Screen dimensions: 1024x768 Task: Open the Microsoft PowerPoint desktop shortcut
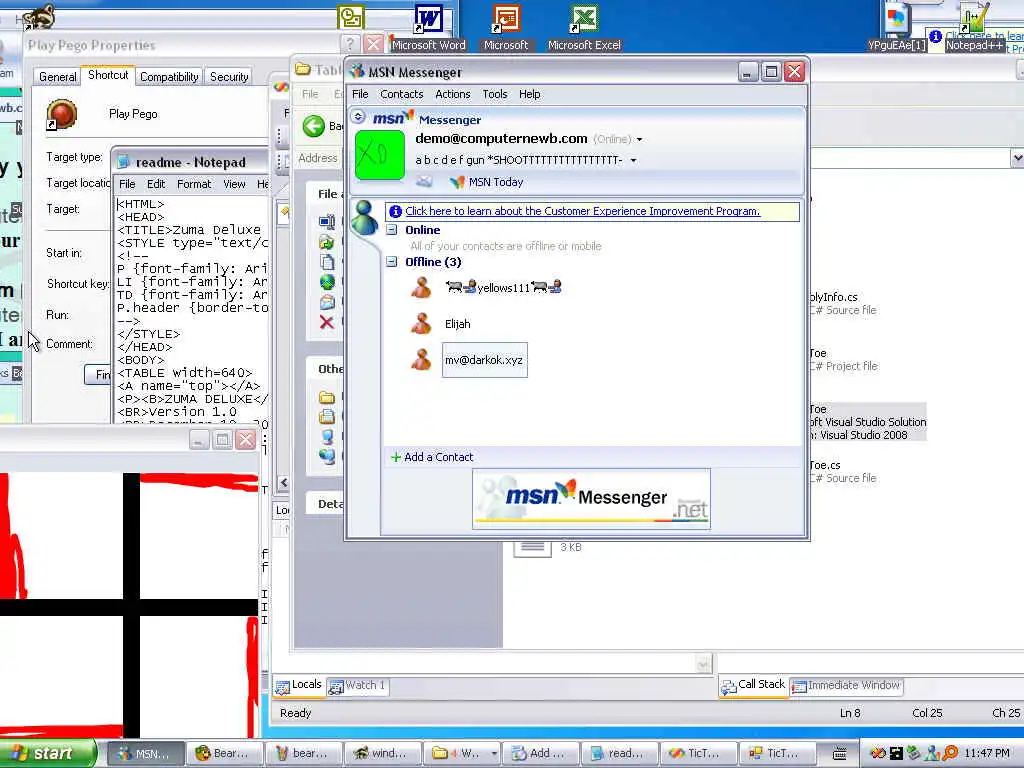506,27
